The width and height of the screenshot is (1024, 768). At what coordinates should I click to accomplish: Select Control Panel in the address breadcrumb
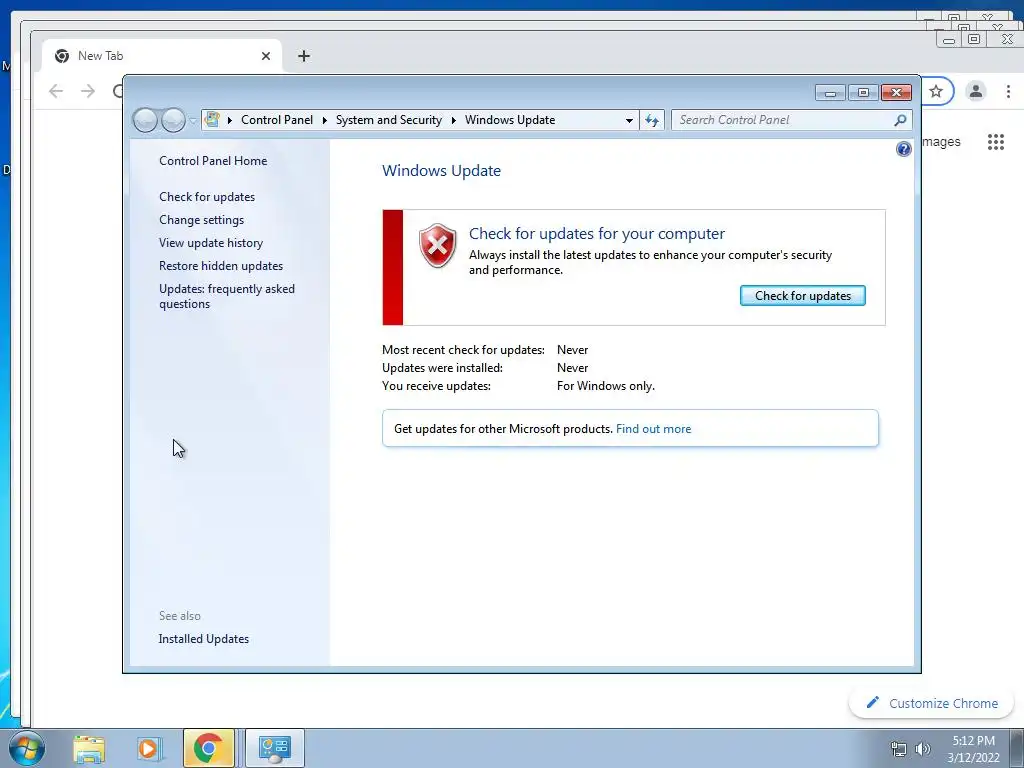[x=277, y=120]
